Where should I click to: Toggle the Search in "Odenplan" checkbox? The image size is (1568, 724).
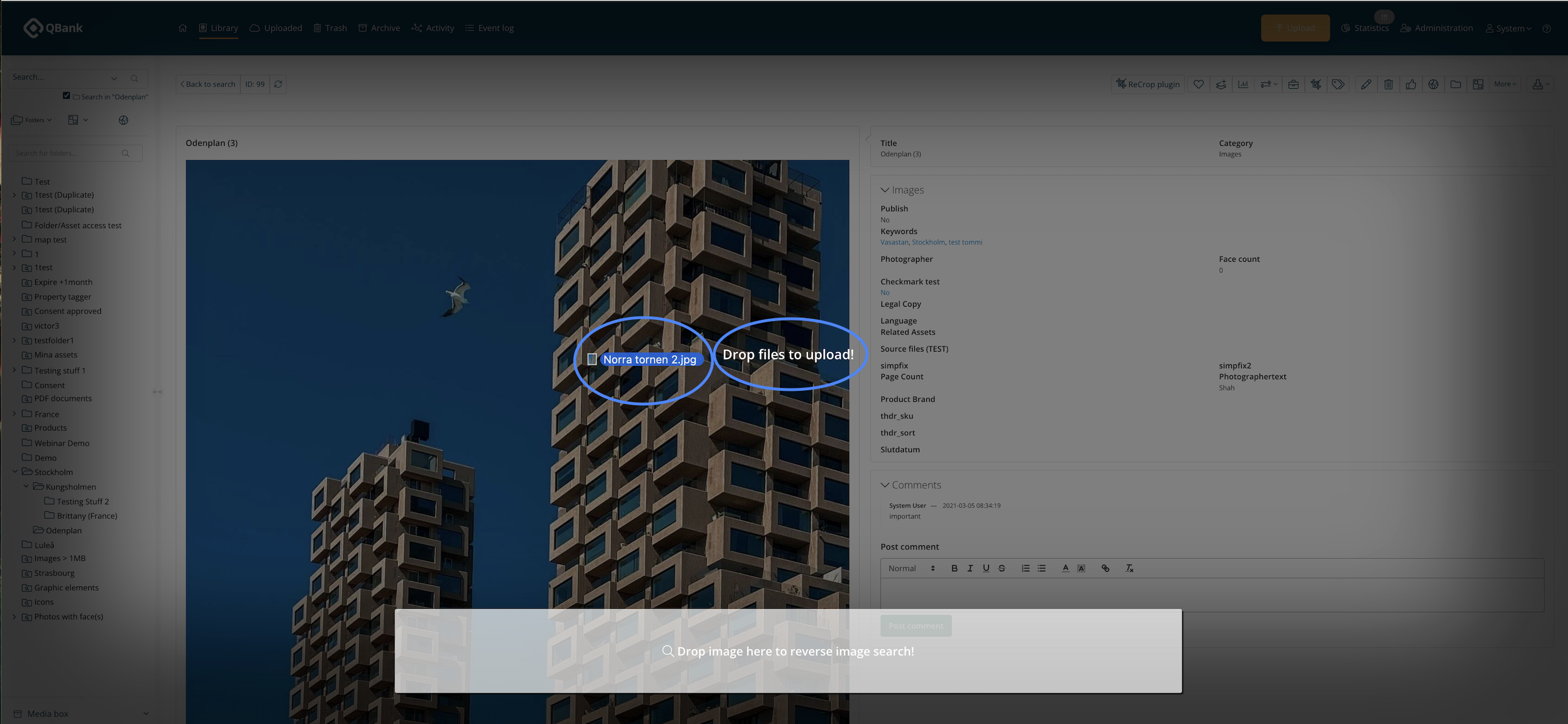pyautogui.click(x=66, y=96)
